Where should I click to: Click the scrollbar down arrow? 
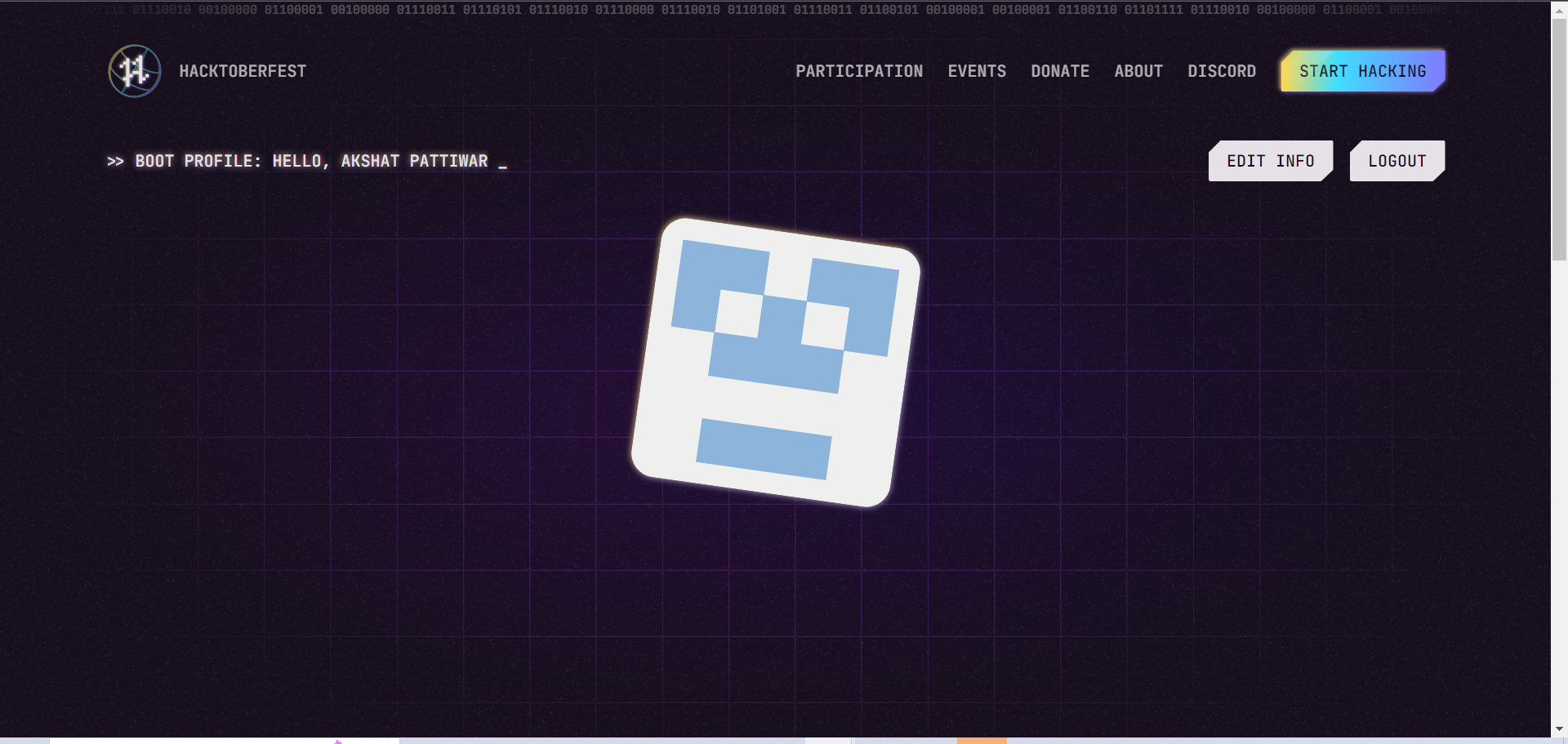coord(1560,730)
